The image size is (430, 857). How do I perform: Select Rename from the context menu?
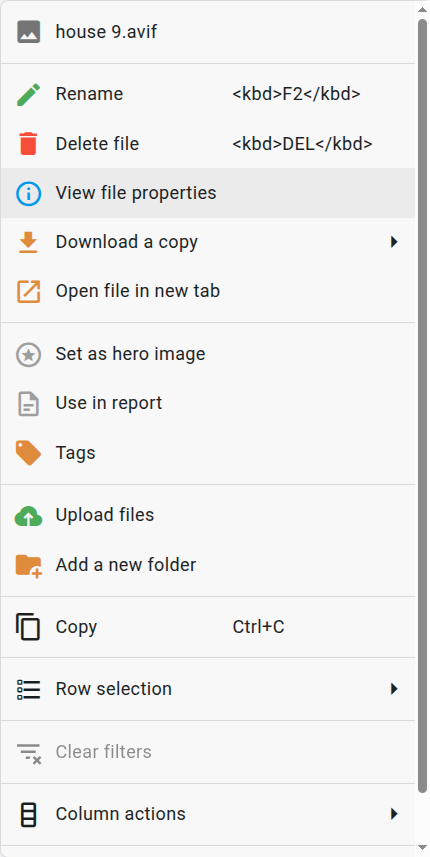208,94
